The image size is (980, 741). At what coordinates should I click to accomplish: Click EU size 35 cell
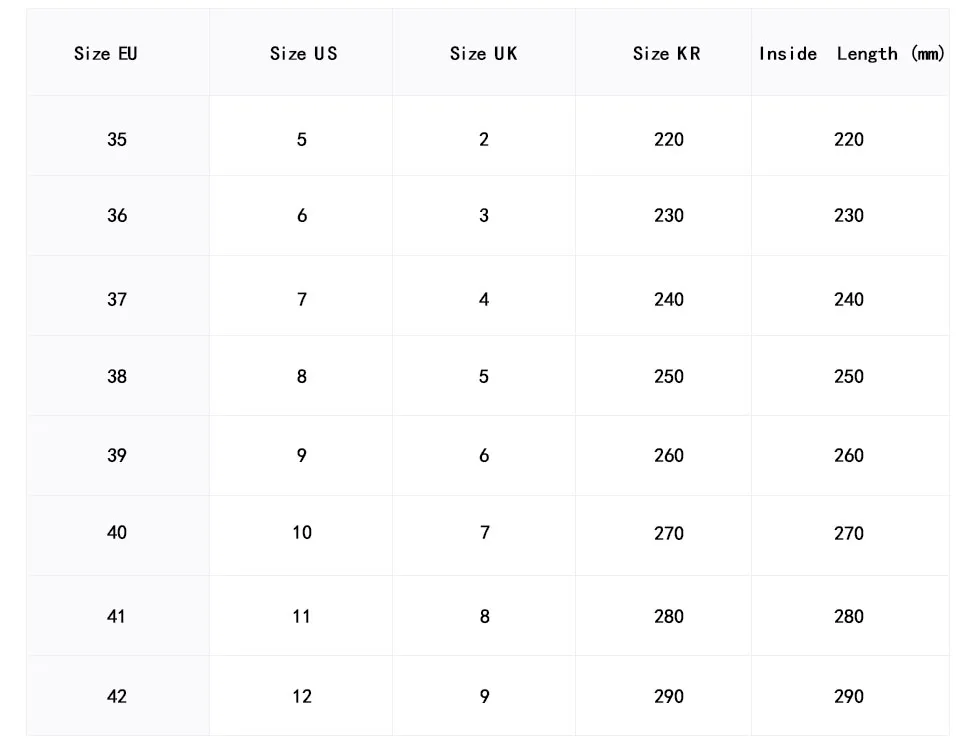[117, 140]
